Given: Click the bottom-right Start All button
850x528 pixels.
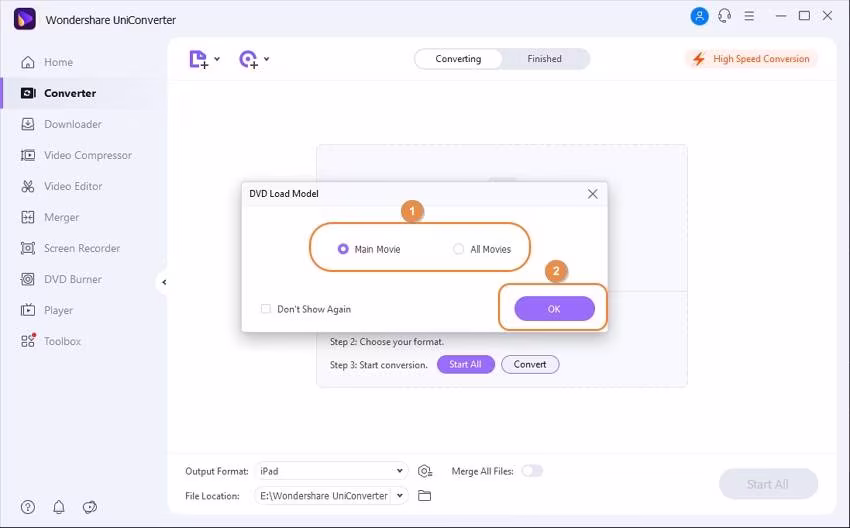Looking at the screenshot, I should pos(768,484).
